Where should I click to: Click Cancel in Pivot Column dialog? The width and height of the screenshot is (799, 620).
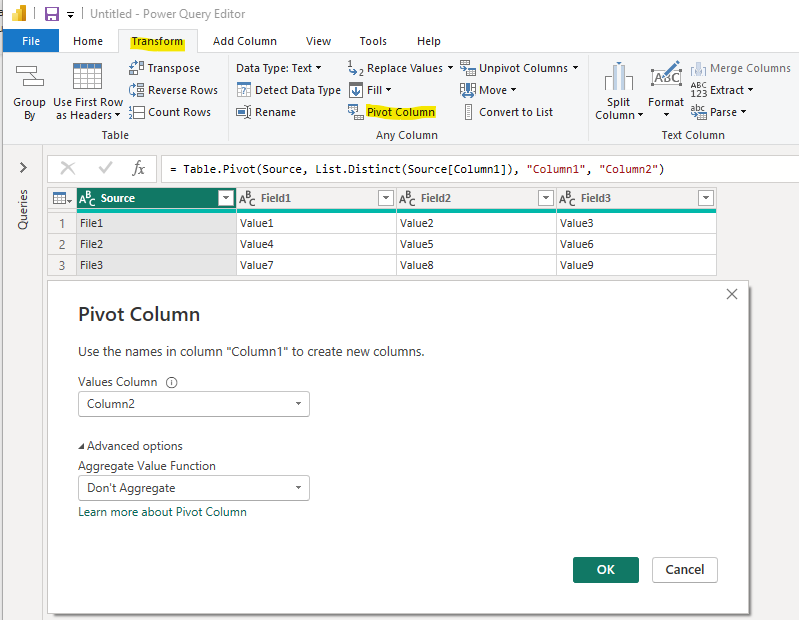(x=685, y=570)
